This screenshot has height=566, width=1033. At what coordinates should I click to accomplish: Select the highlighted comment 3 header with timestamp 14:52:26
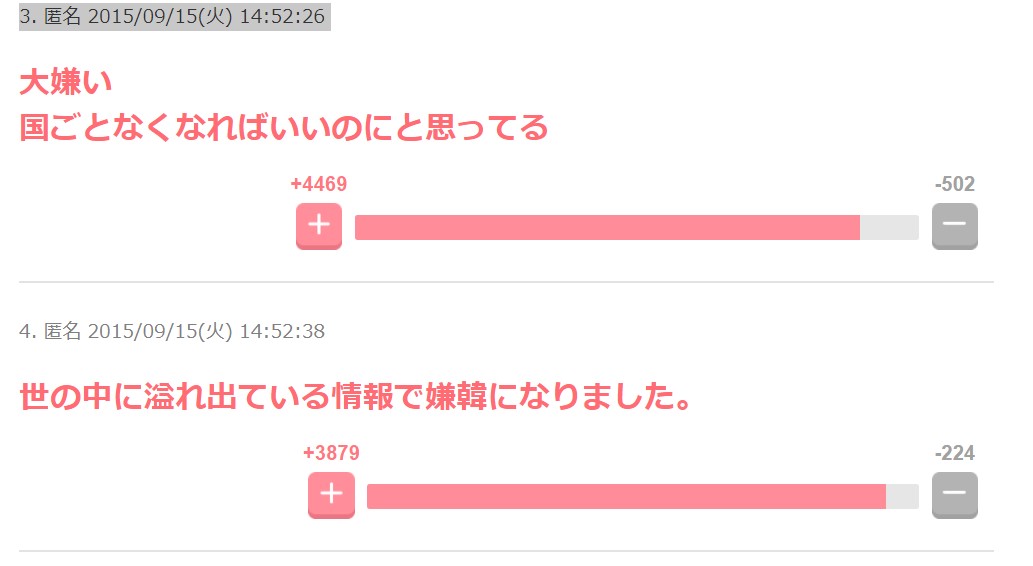pos(174,17)
